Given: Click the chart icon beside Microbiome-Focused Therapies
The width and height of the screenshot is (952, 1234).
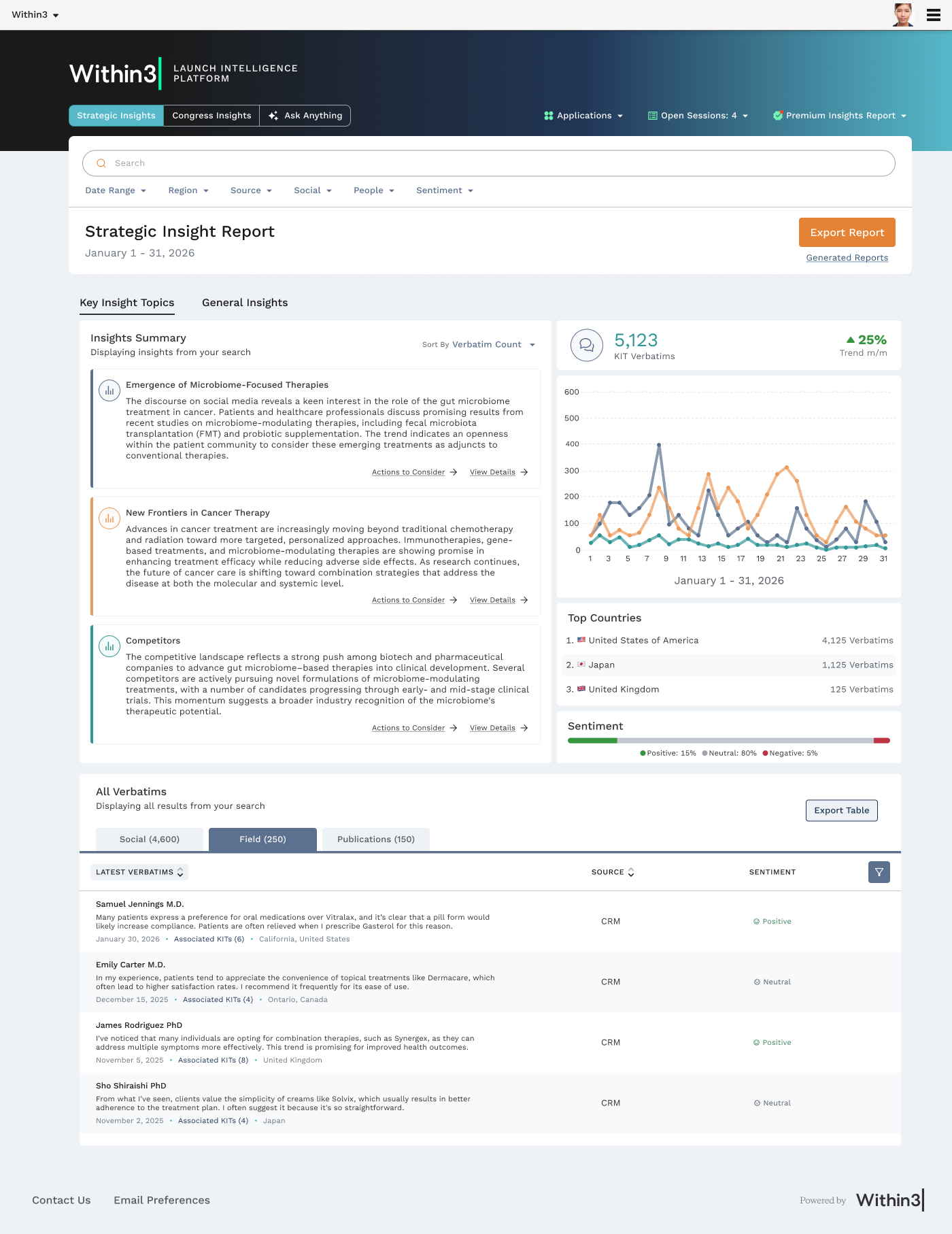Looking at the screenshot, I should tap(109, 390).
